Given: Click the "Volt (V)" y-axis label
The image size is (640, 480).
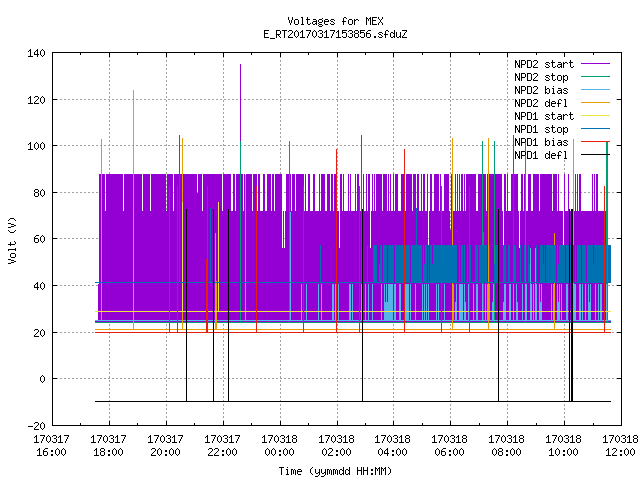Looking at the screenshot, I should click(12, 241).
